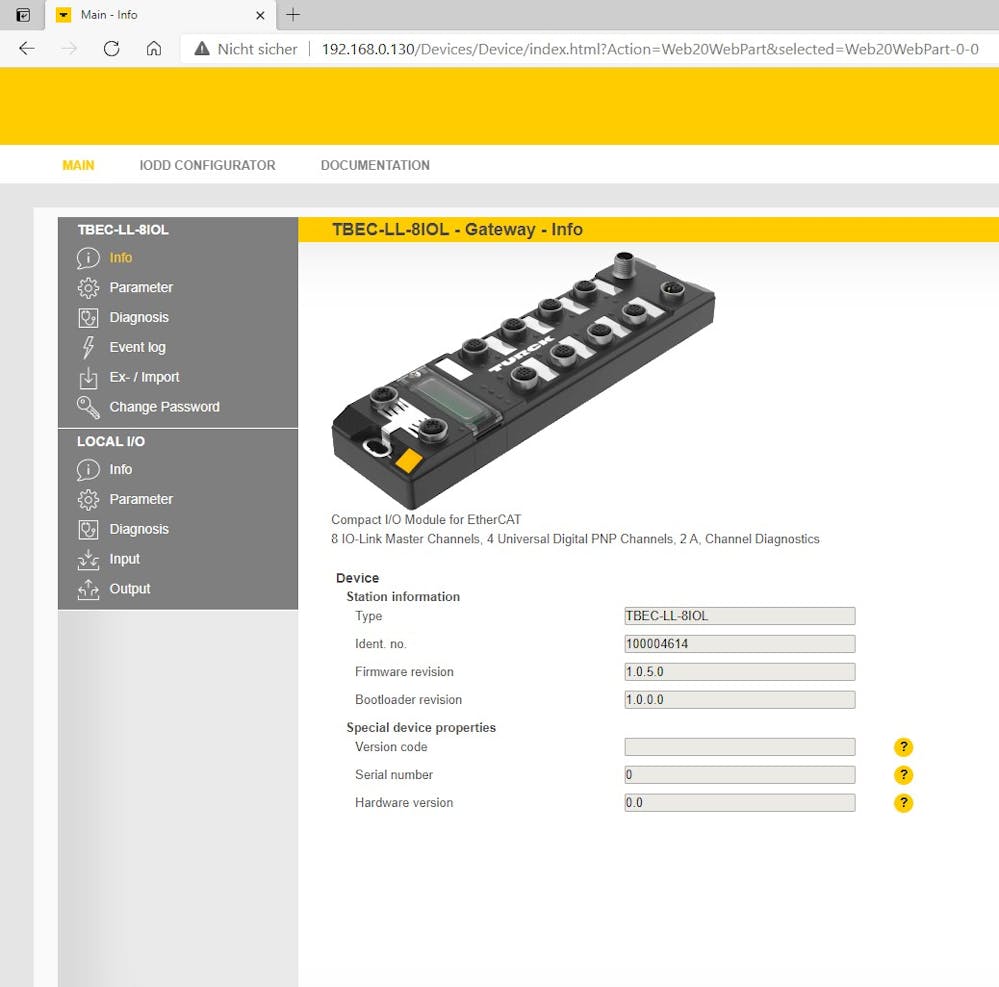Click the '8 IO-Link Master Channels' description line

(575, 539)
